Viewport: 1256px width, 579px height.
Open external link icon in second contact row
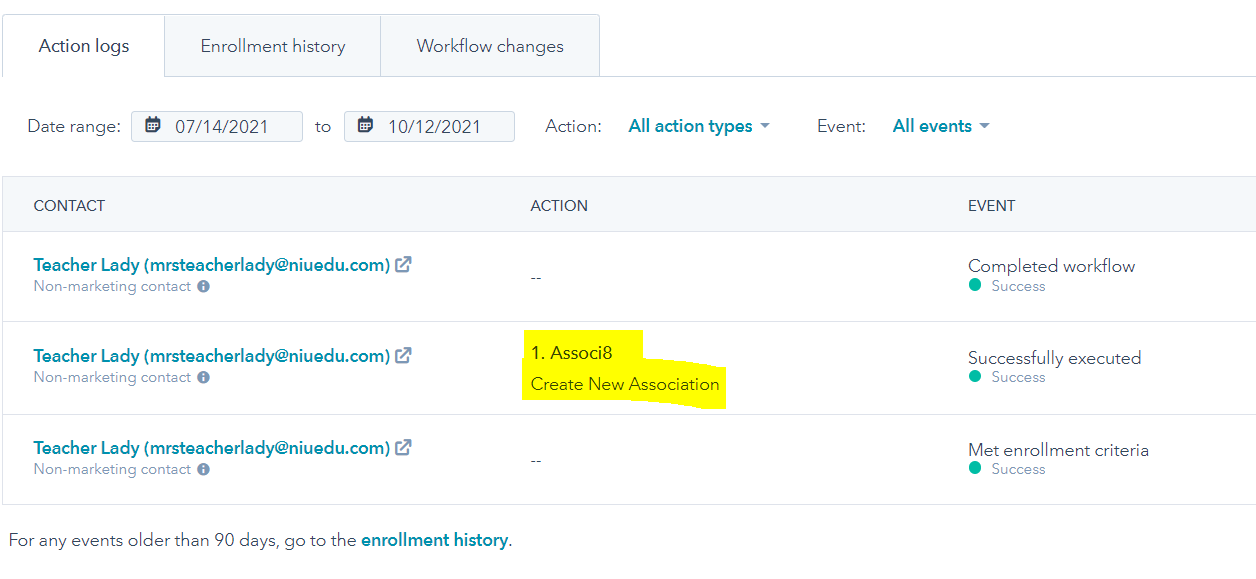coord(403,356)
